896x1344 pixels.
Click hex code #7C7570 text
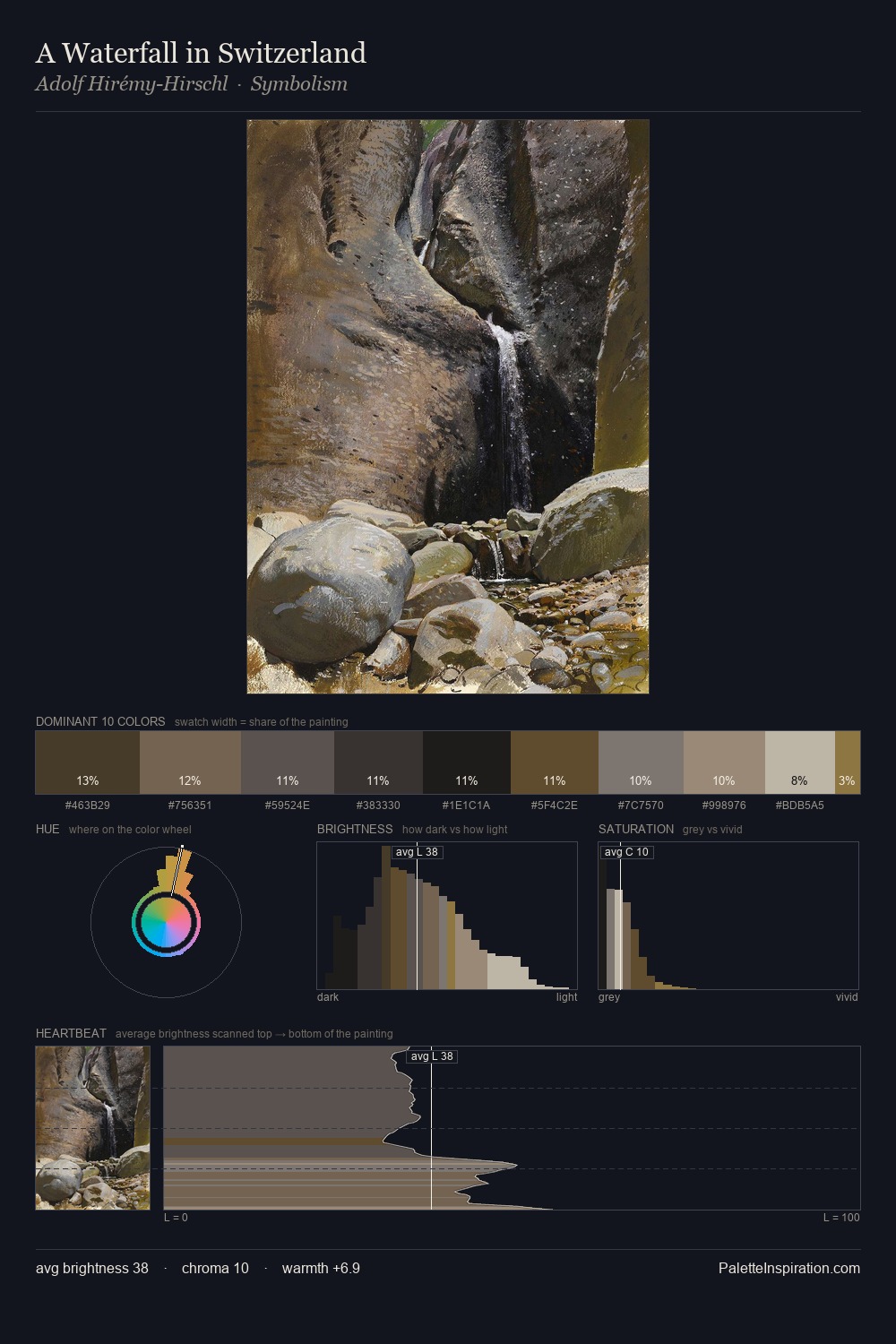[x=641, y=805]
